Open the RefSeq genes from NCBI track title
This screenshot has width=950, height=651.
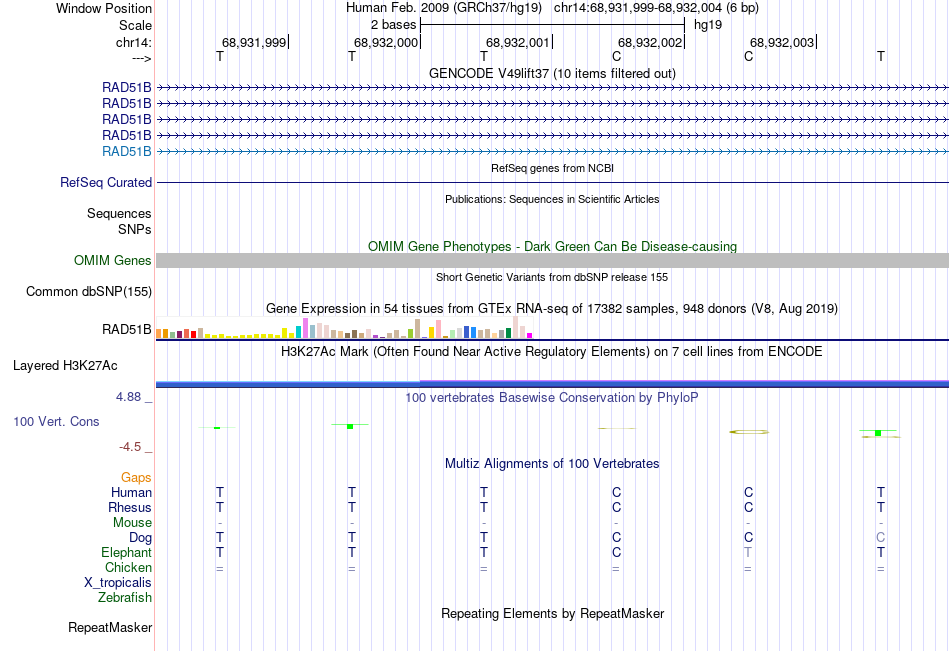[552, 168]
